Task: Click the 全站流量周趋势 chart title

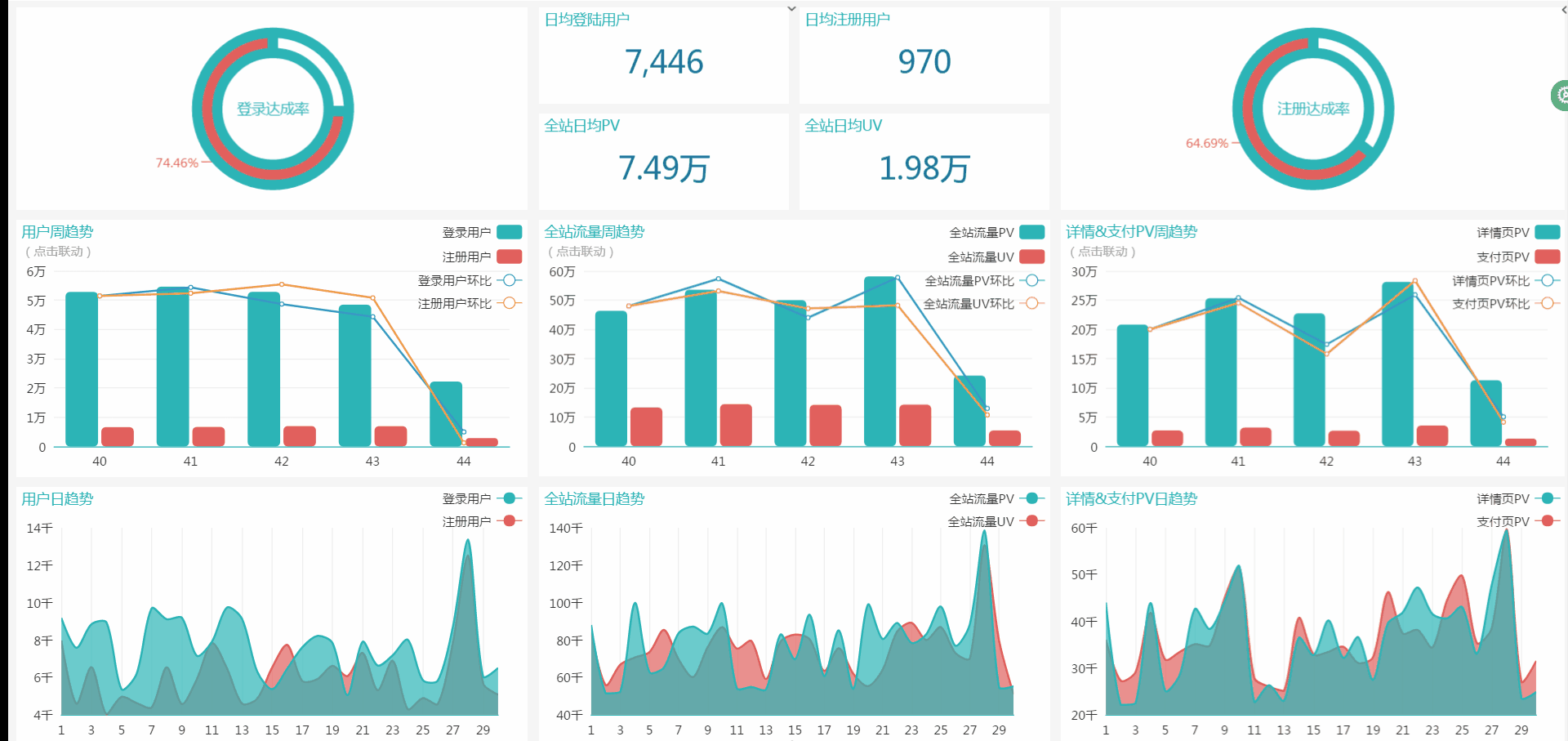Action: (595, 232)
